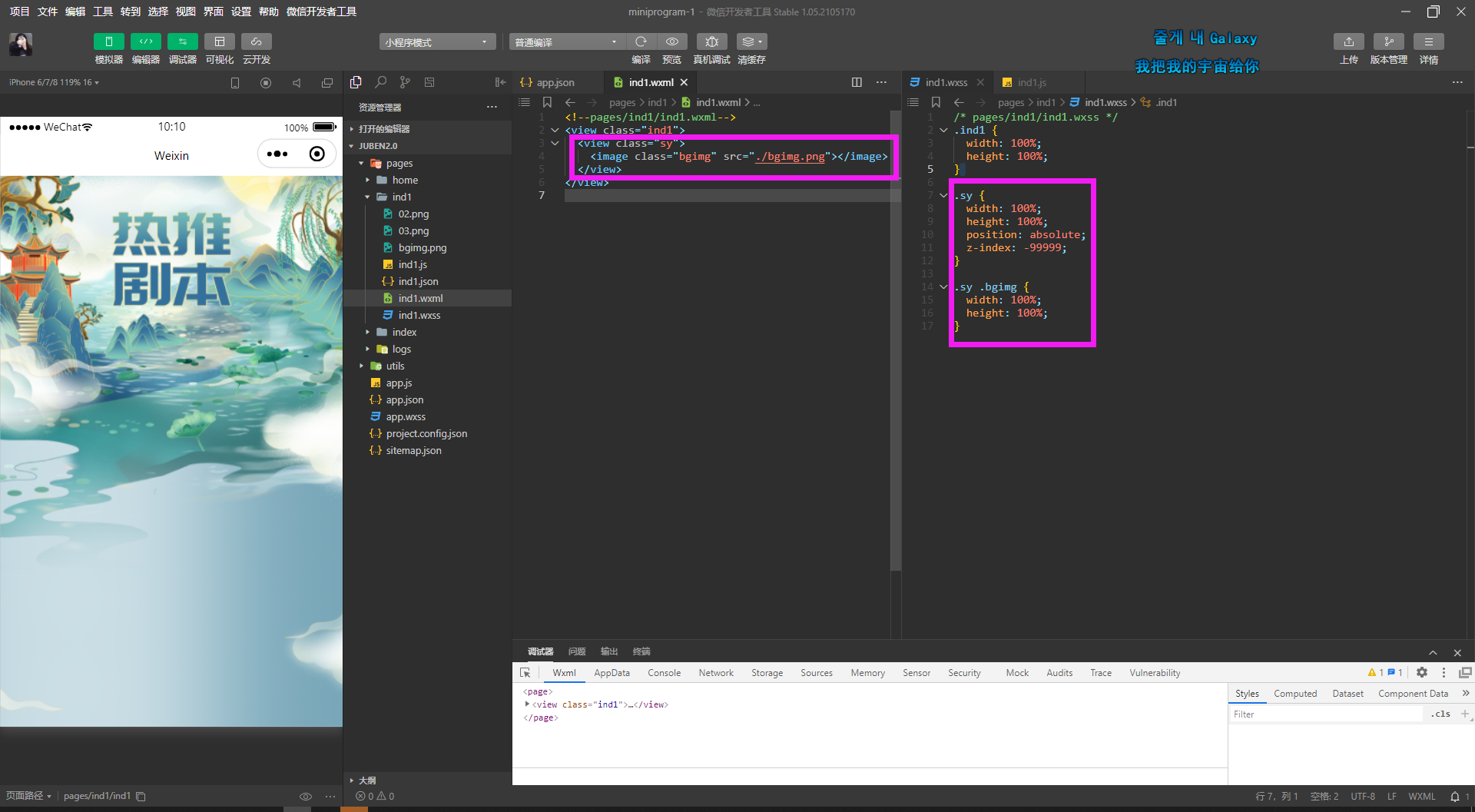The image size is (1475, 812).
Task: Open ind1.js in the file tree
Action: pos(427,264)
